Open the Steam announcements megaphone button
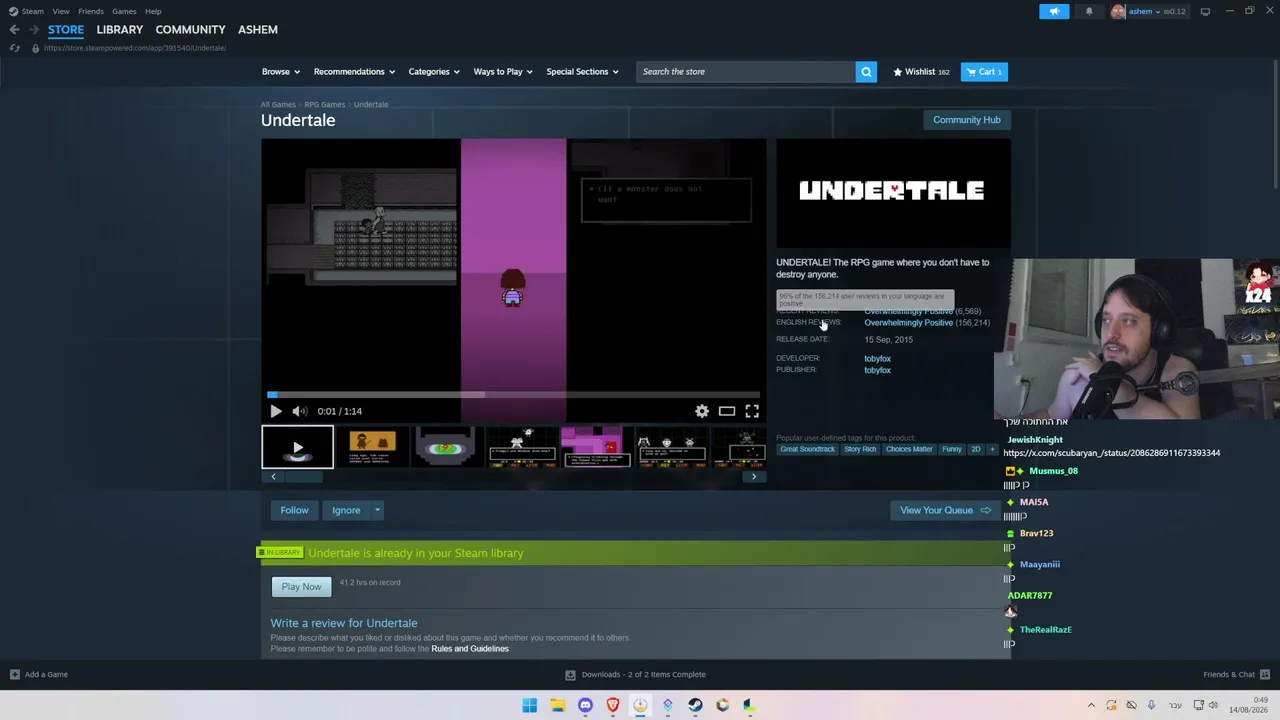The height and width of the screenshot is (720, 1280). [x=1054, y=11]
